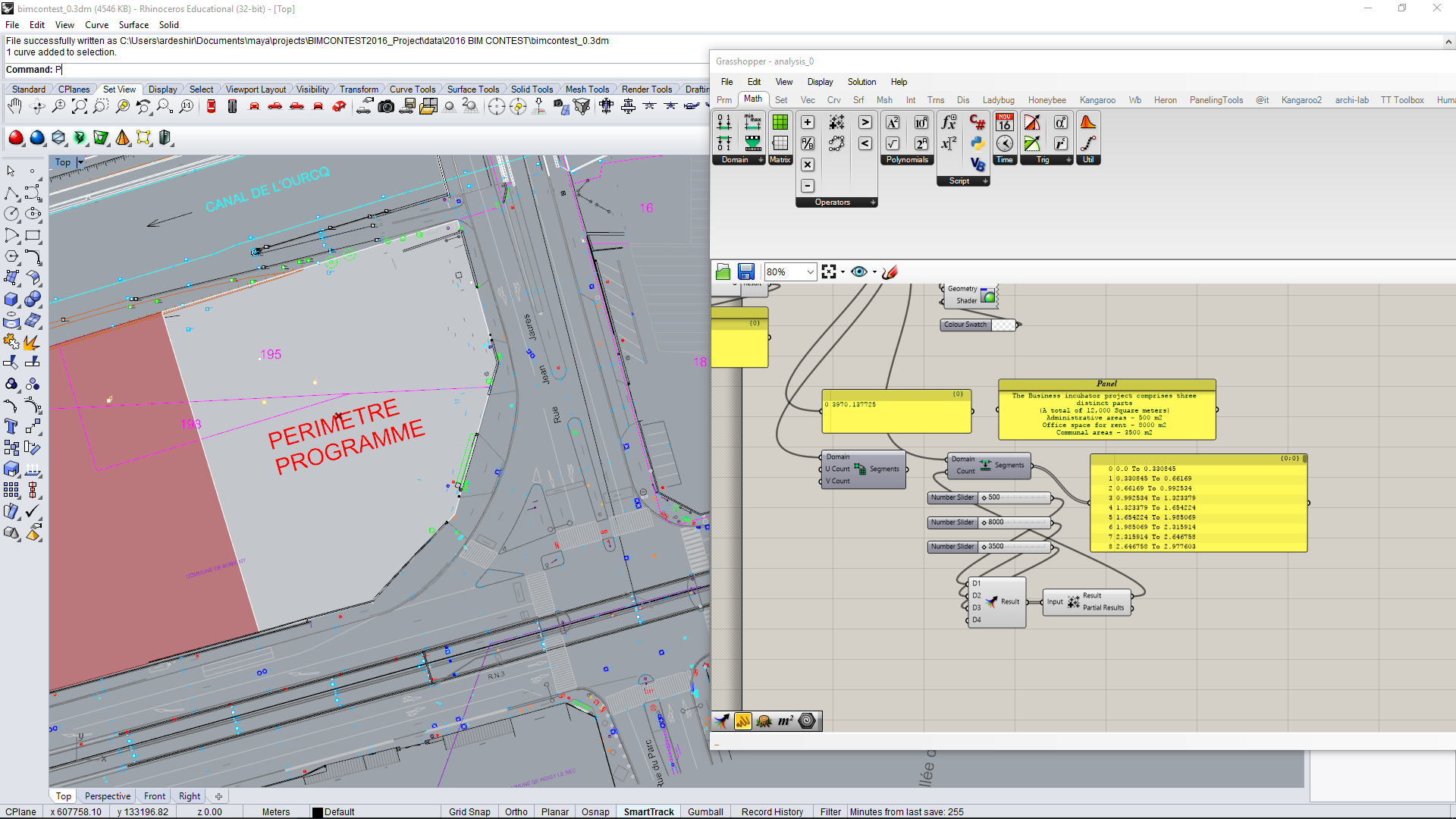Pick the Construct Matrix green grid icon
Viewport: 1456px width, 819px height.
click(x=780, y=122)
